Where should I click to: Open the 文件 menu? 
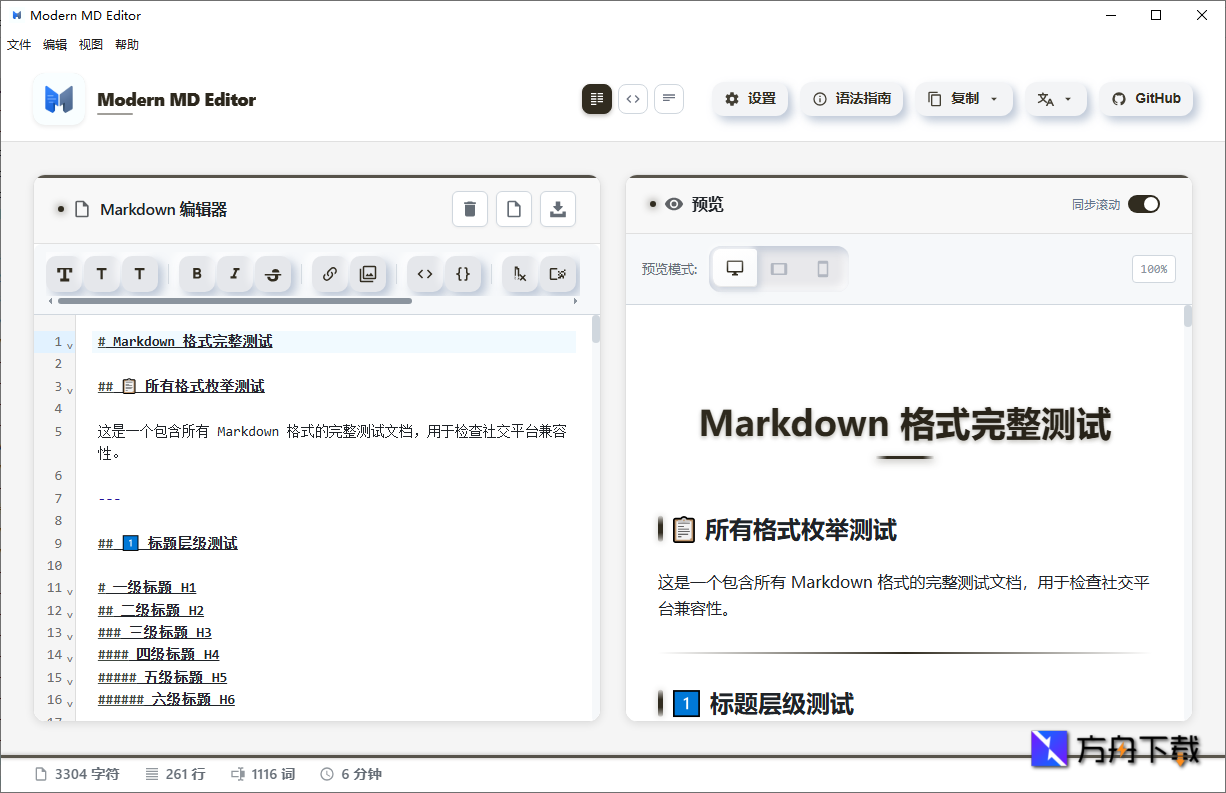pos(19,44)
